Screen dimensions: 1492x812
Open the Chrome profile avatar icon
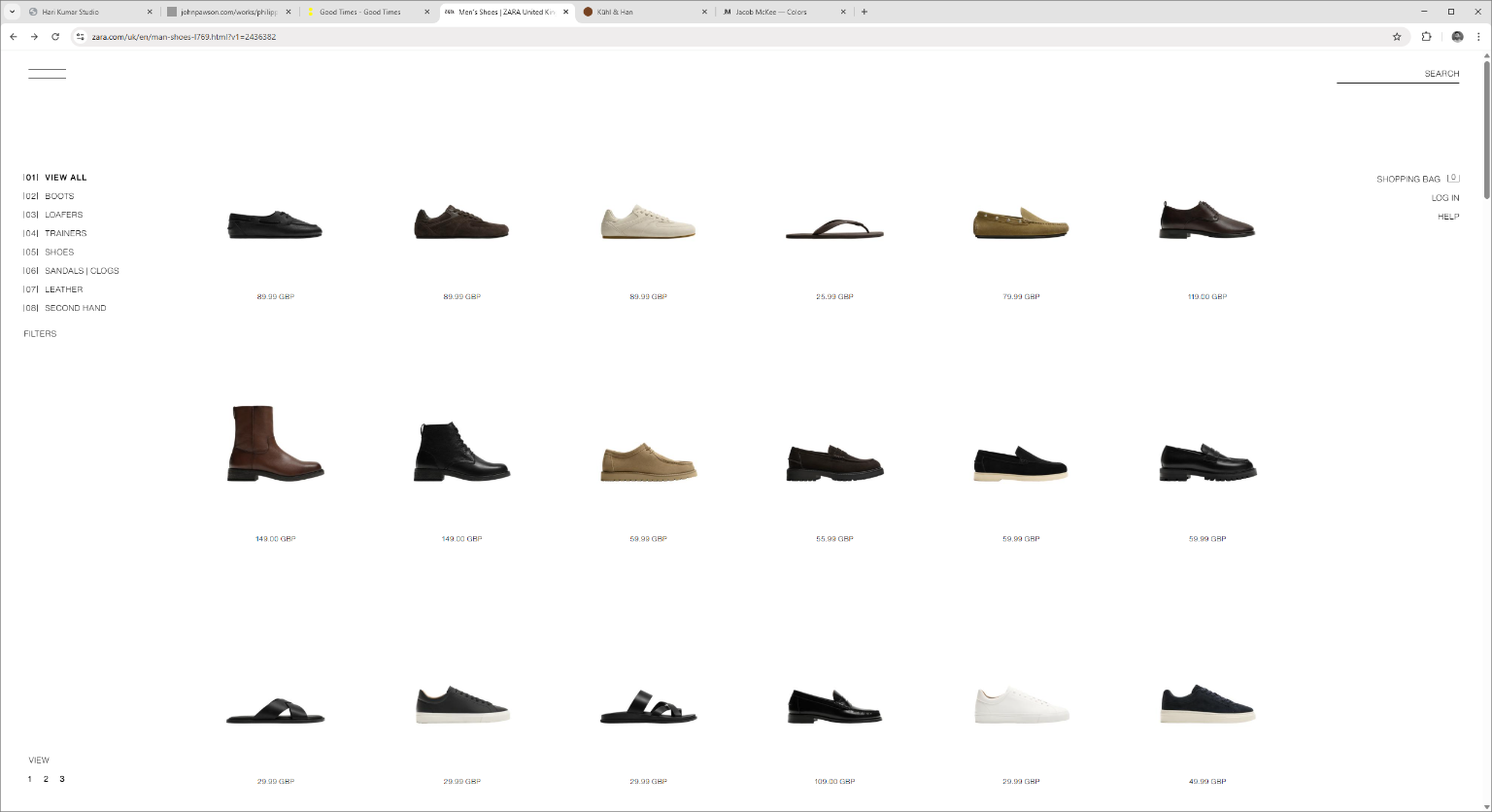tap(1457, 37)
